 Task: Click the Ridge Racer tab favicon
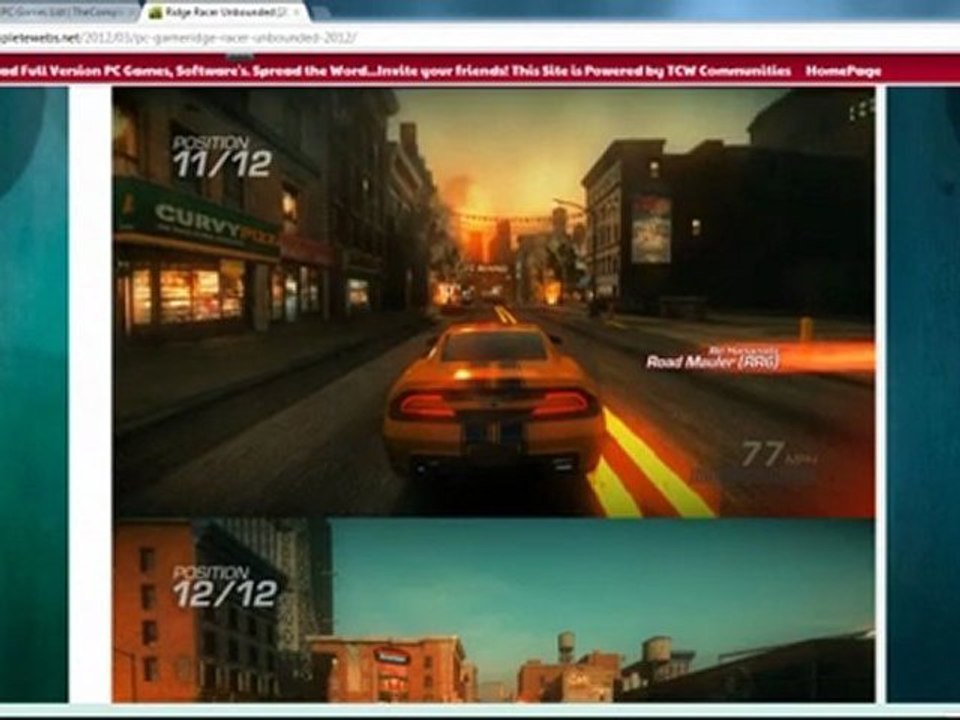point(156,12)
